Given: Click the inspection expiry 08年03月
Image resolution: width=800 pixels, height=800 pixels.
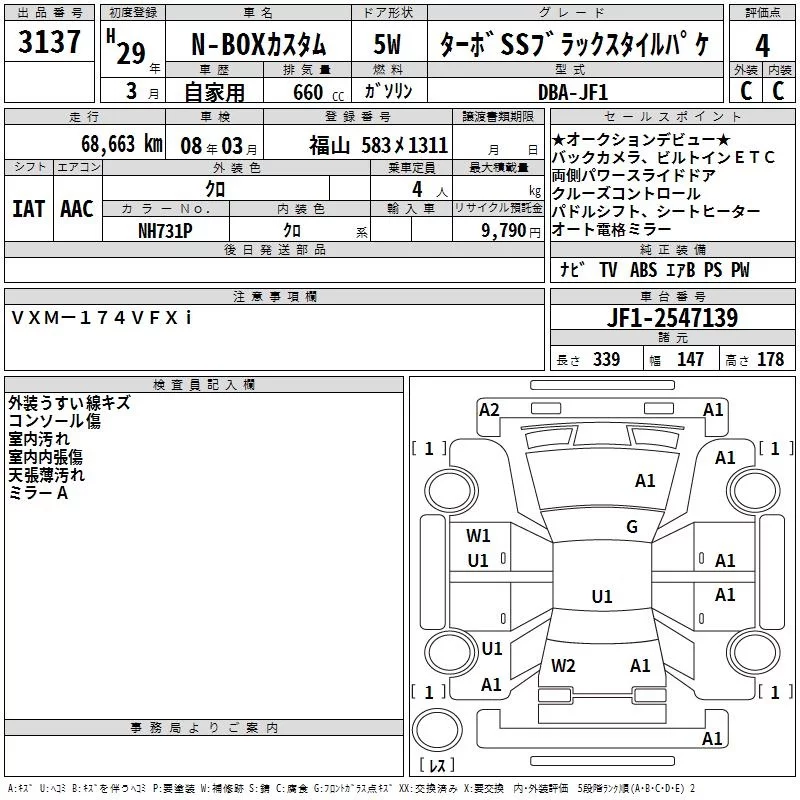Looking at the screenshot, I should click(219, 146).
